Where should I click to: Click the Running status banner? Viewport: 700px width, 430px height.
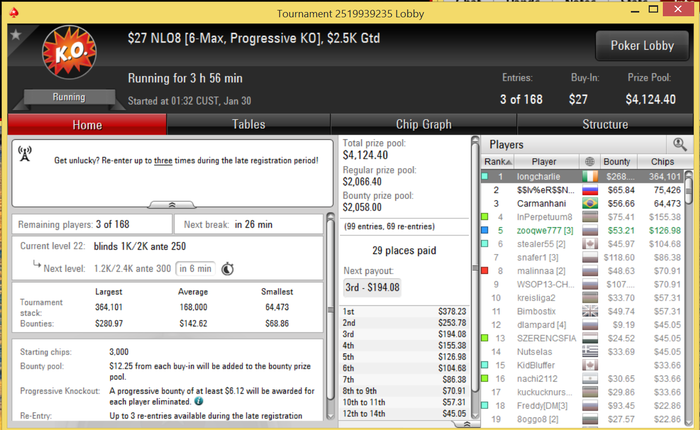point(69,97)
